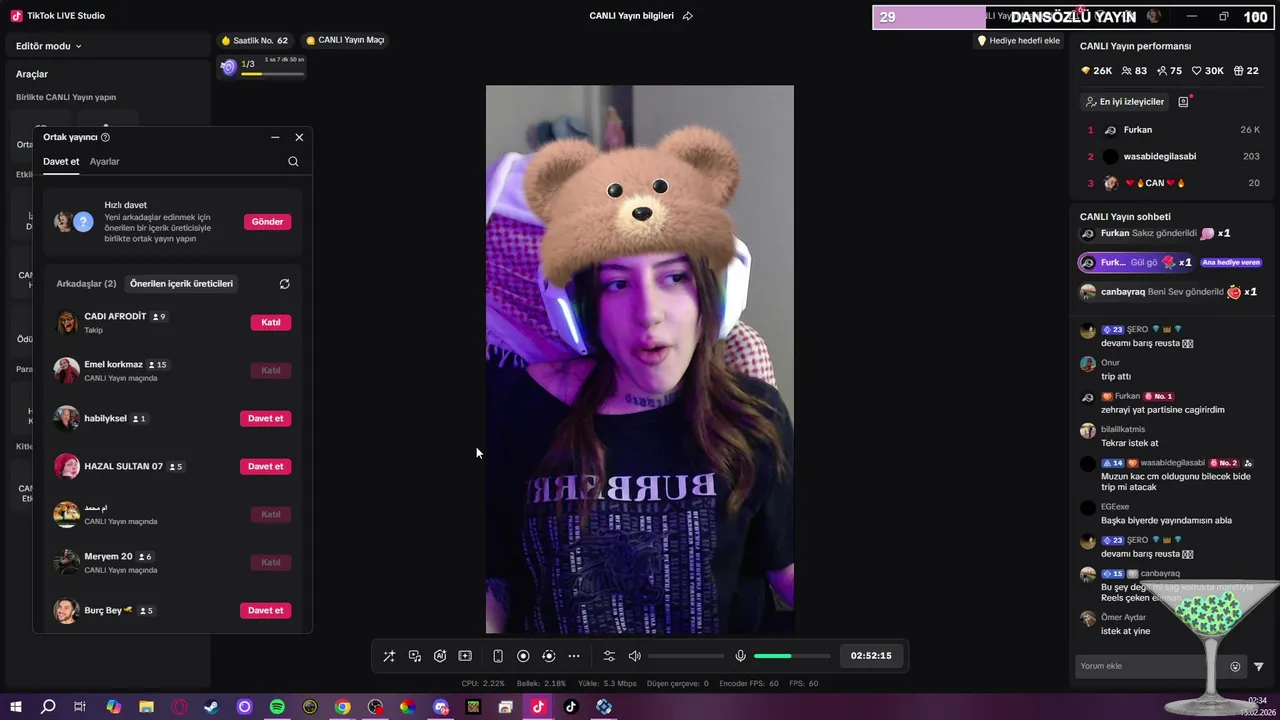Open the media and music icon
This screenshot has width=1280, height=720.
tap(414, 656)
